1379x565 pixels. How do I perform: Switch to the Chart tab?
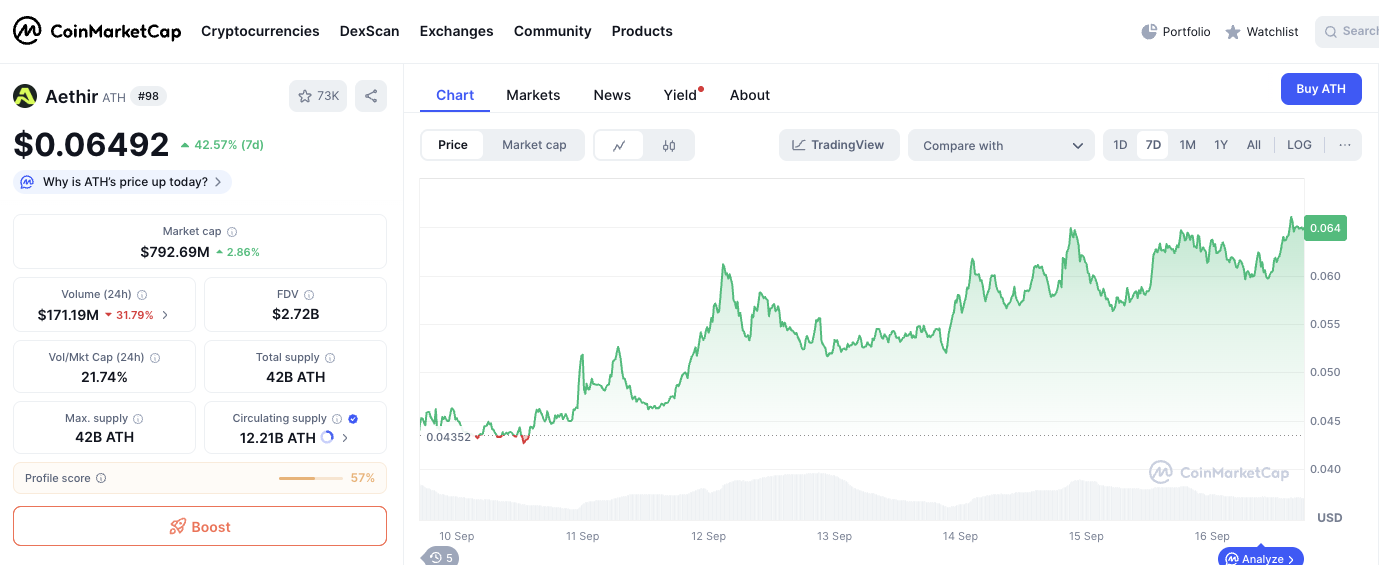[455, 95]
